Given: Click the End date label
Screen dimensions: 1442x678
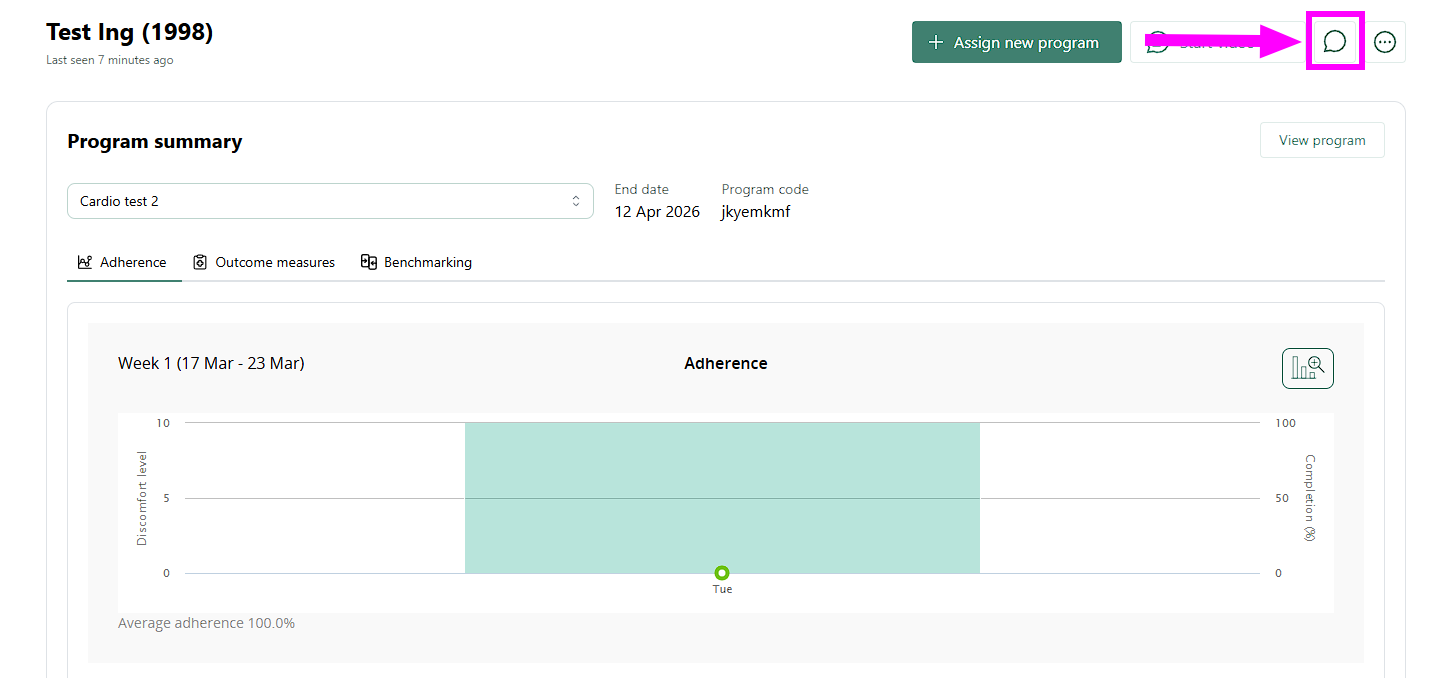Looking at the screenshot, I should [642, 189].
